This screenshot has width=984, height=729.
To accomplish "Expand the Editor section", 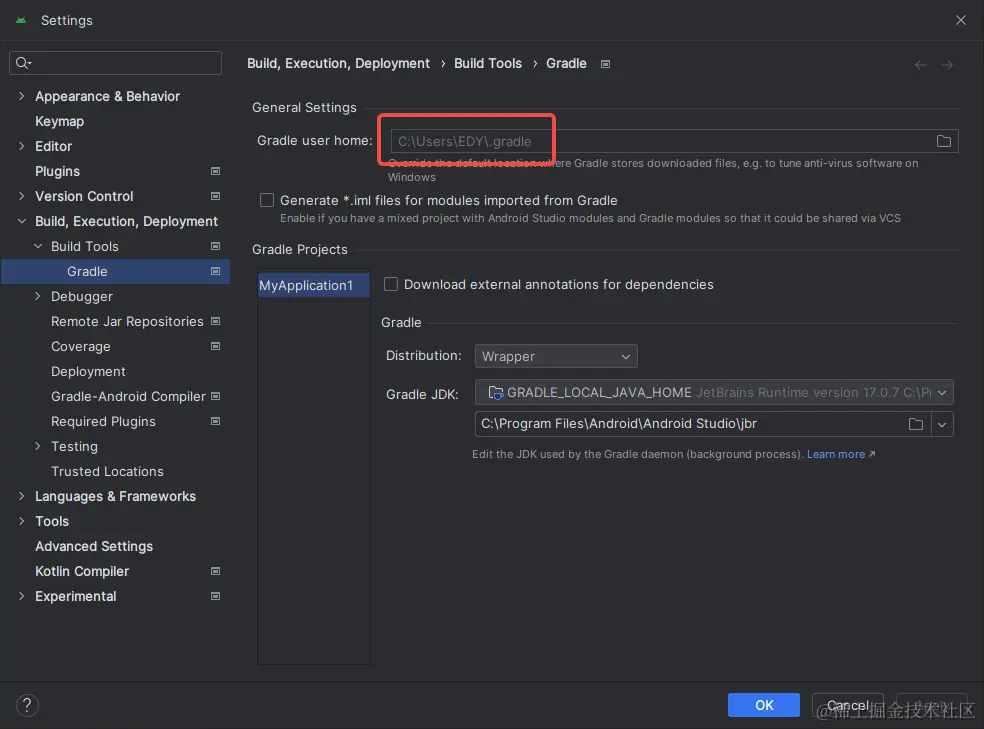I will 21,146.
